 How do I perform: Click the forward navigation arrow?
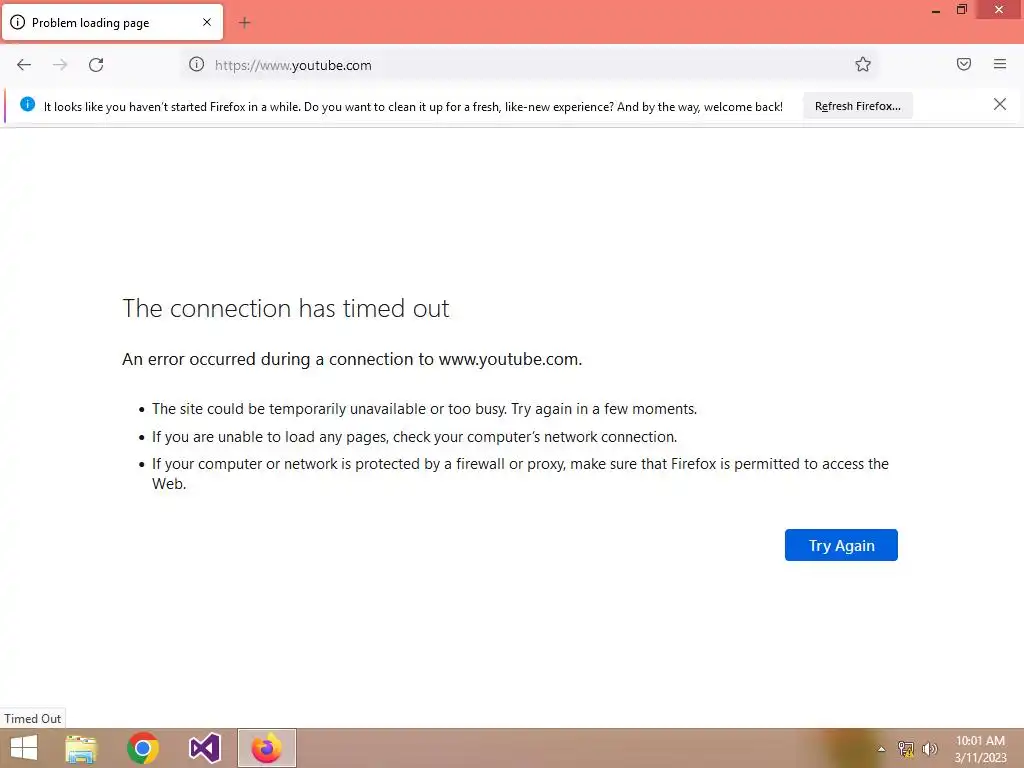pyautogui.click(x=60, y=65)
